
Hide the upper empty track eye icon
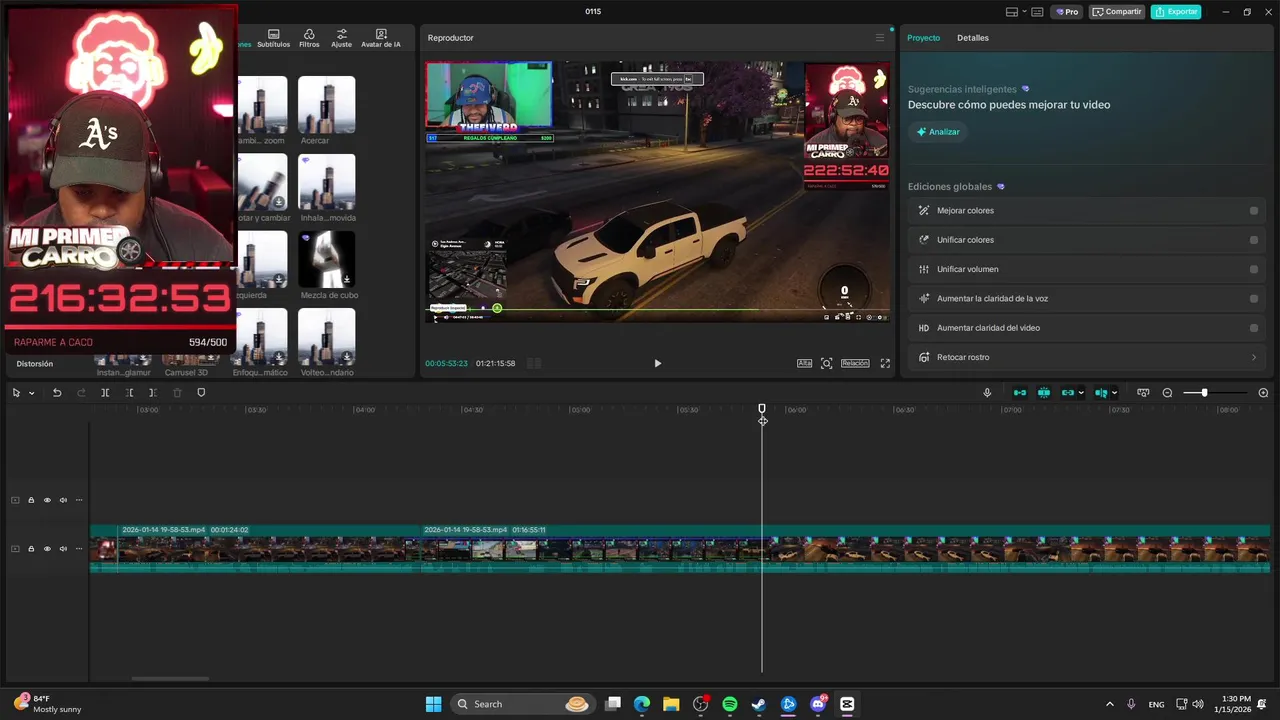coord(47,500)
